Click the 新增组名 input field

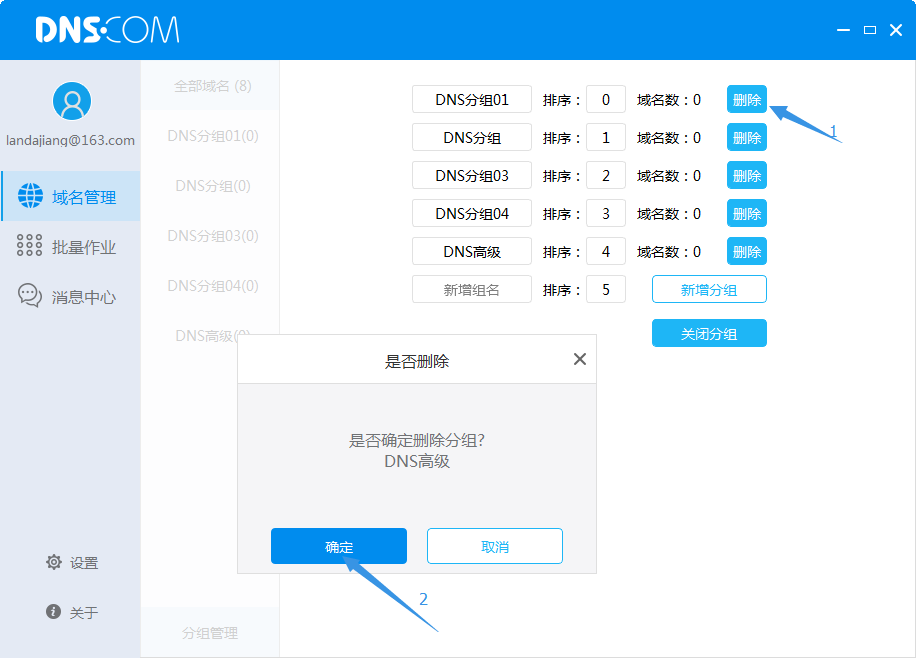click(472, 290)
